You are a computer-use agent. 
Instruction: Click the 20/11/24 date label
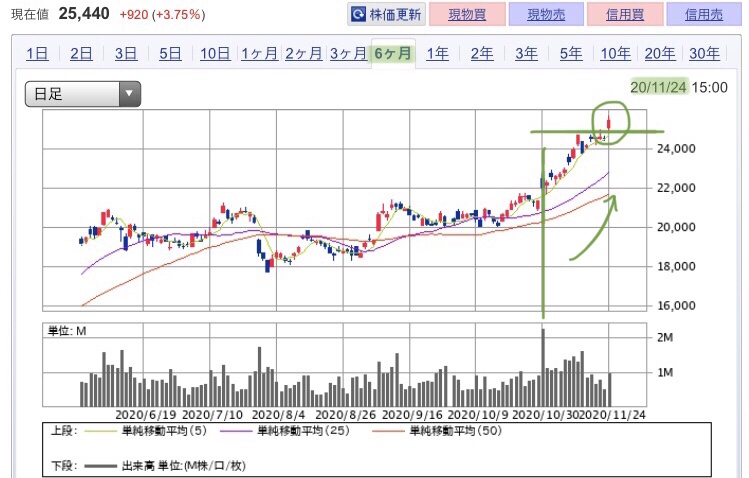click(658, 87)
